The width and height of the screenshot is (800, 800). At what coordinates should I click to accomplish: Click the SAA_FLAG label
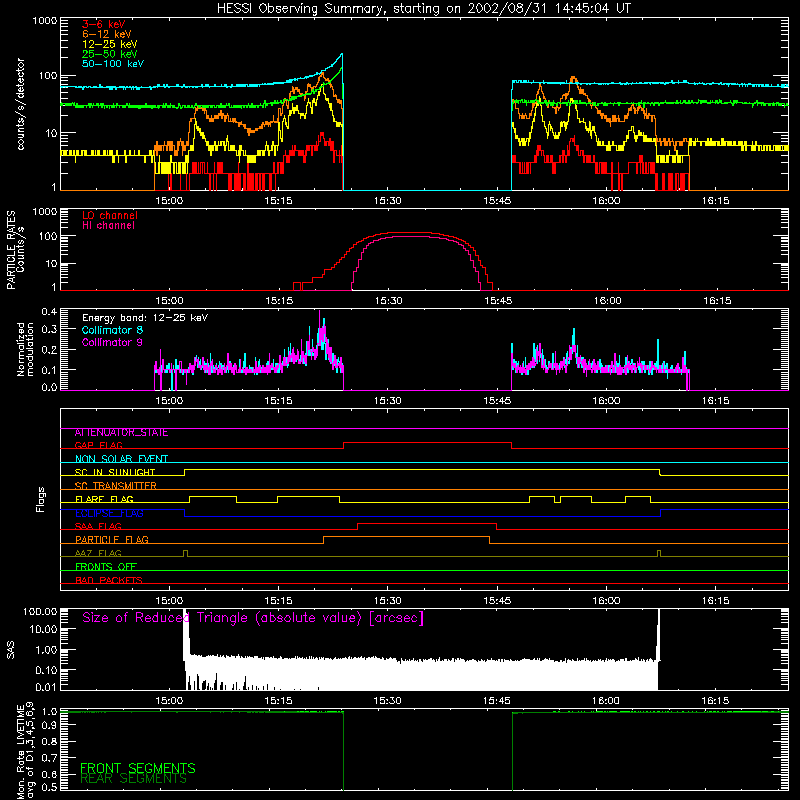(98, 526)
